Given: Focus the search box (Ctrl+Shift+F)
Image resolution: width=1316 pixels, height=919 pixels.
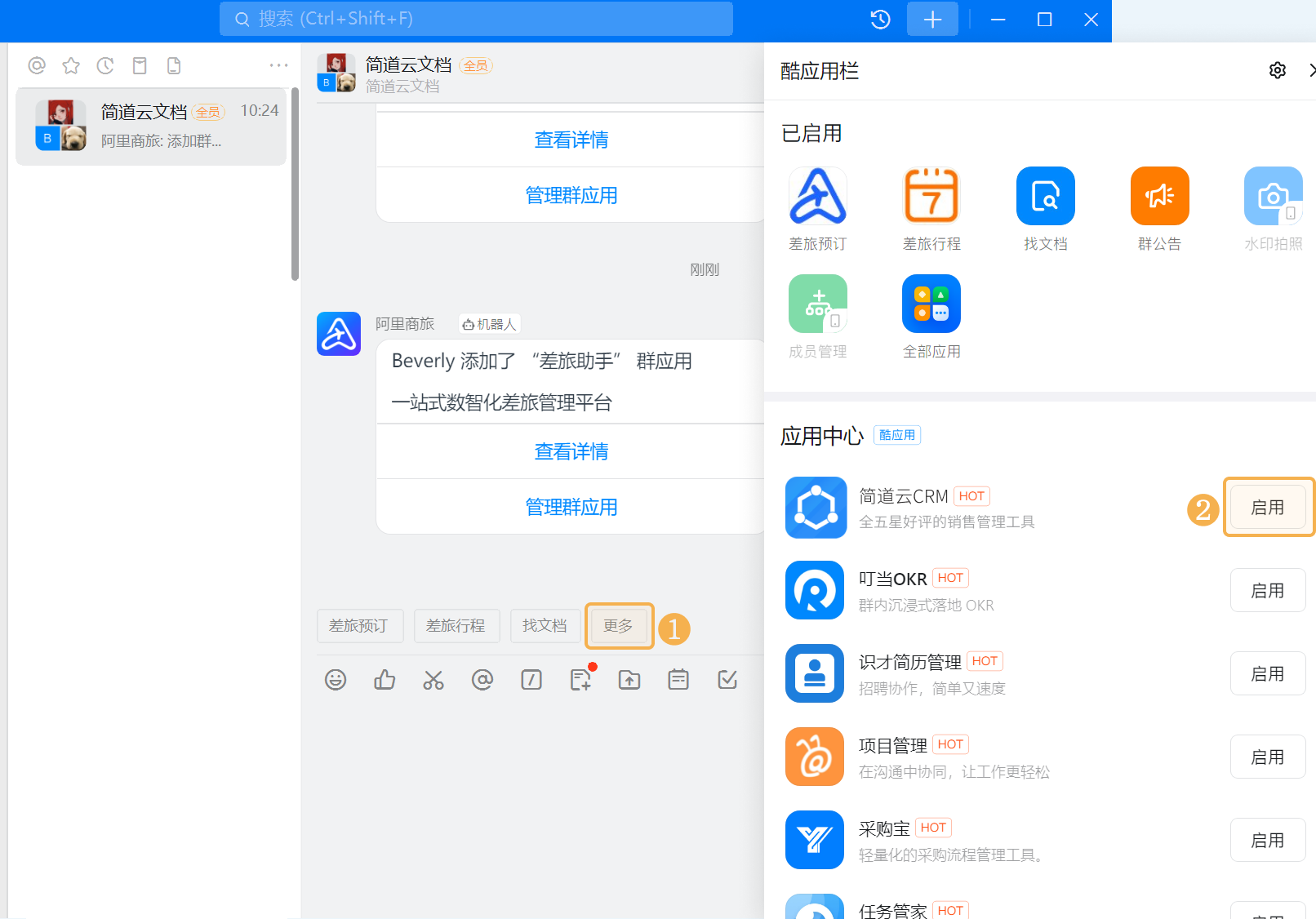Looking at the screenshot, I should pyautogui.click(x=476, y=19).
